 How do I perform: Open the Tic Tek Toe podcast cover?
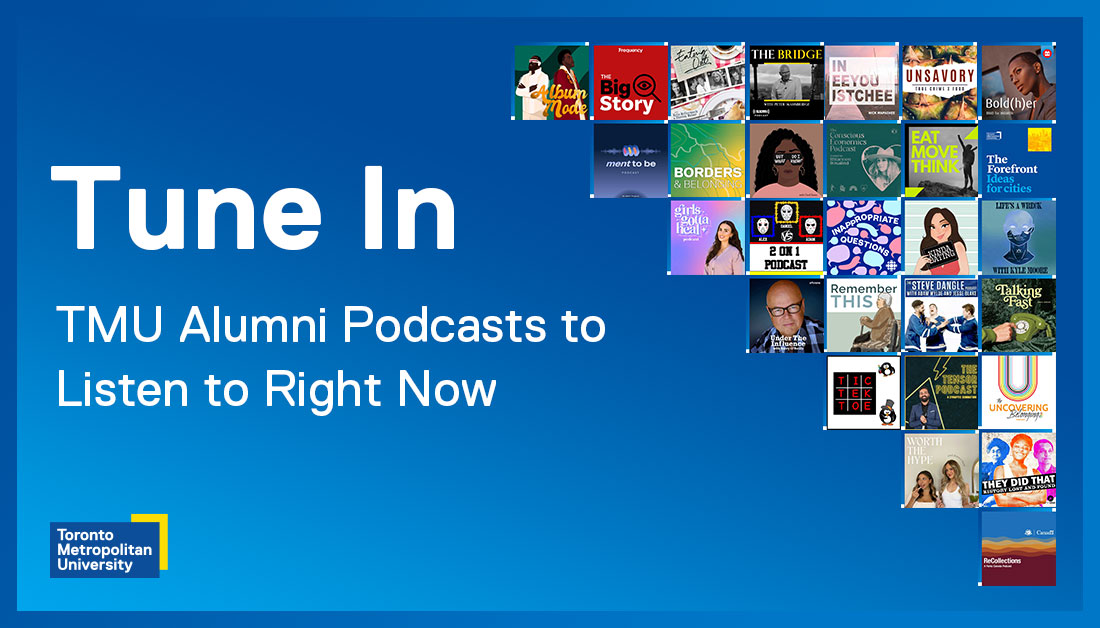[862, 392]
